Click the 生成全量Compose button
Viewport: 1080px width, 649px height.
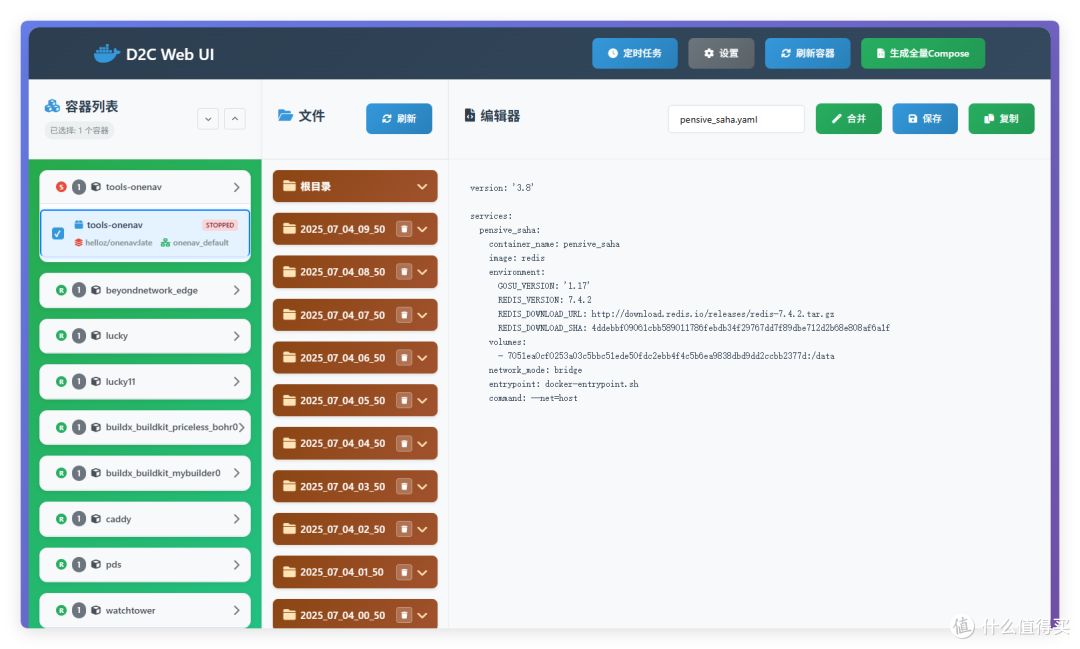922,53
